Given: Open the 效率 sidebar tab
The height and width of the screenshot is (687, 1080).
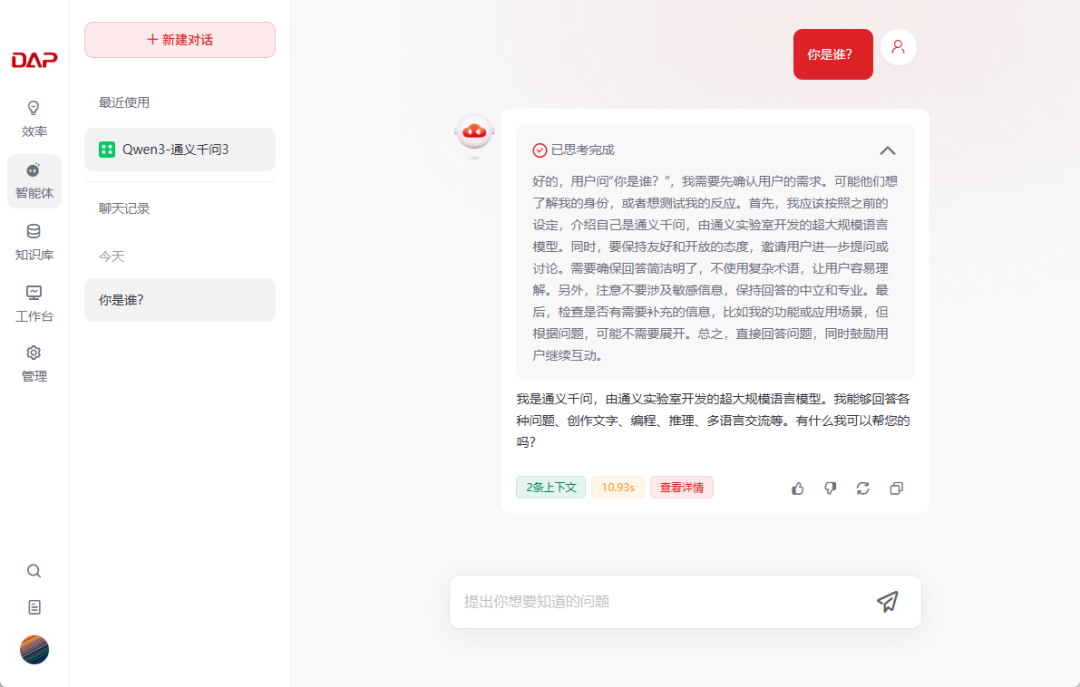Looking at the screenshot, I should coord(34,118).
